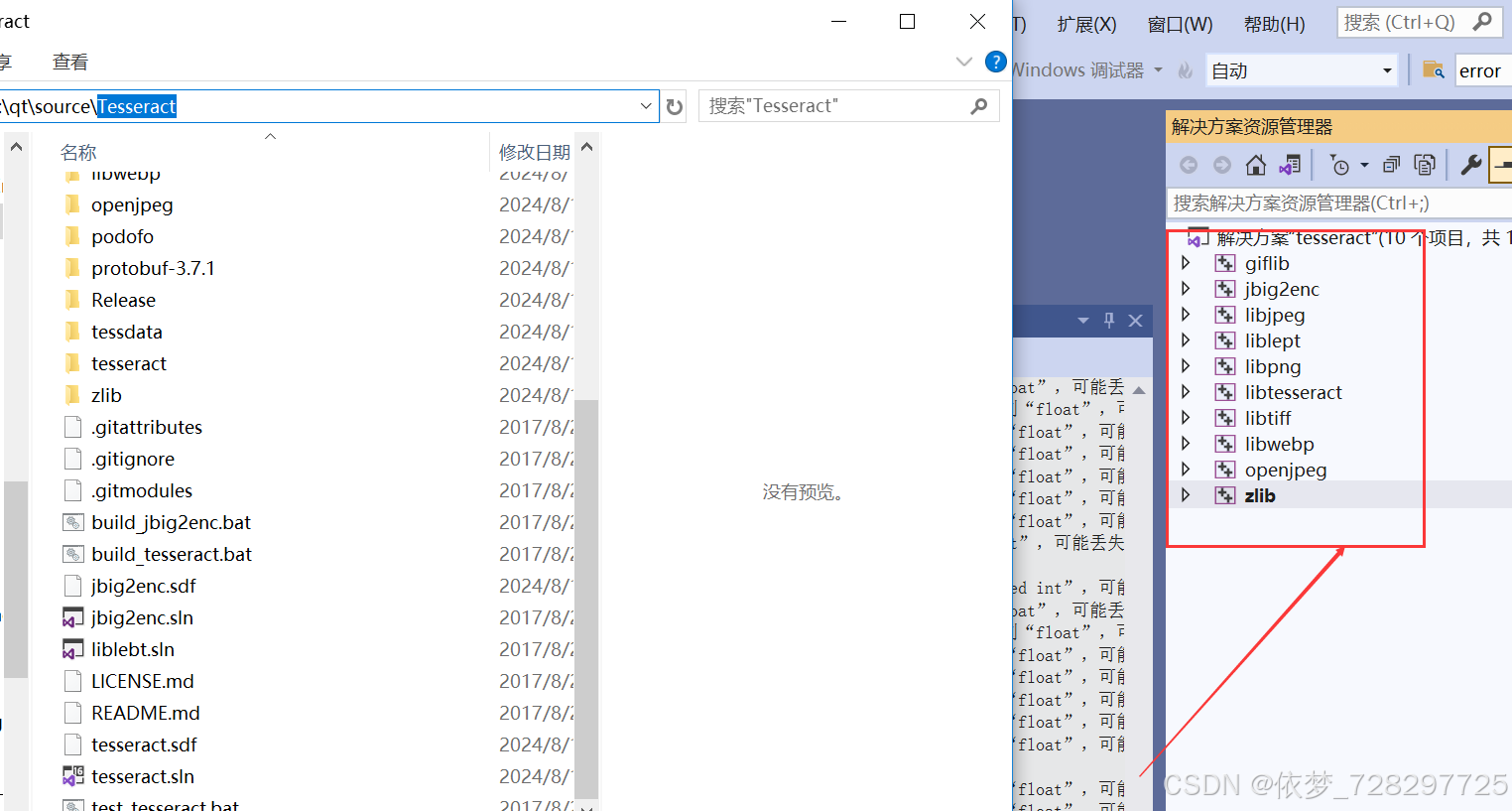Click the openjpeg folder icon in Explorer
This screenshot has height=811, width=1512.
pos(71,204)
